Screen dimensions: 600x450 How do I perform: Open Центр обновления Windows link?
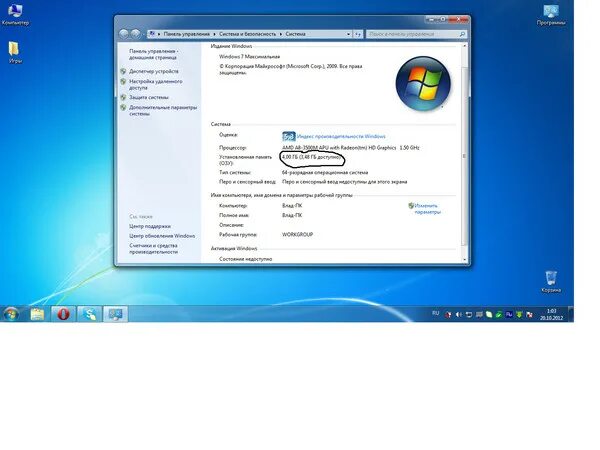tap(162, 236)
